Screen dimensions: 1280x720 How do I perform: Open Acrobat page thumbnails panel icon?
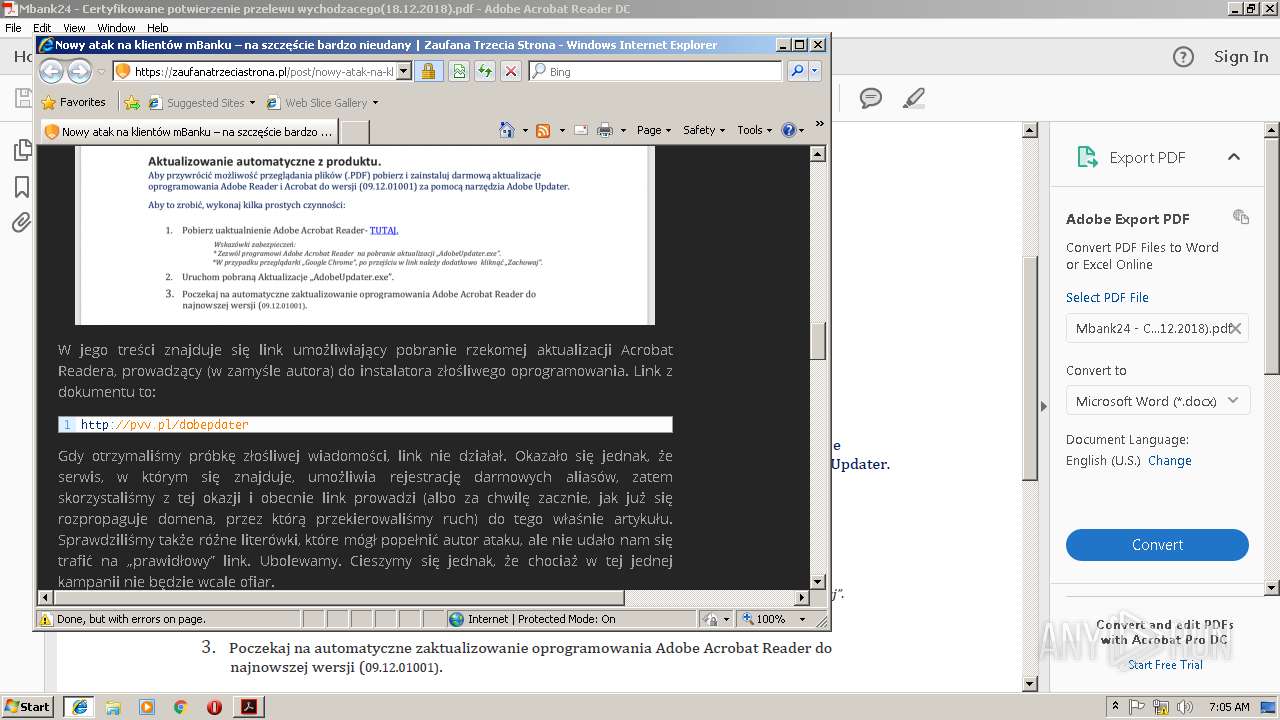tap(21, 150)
